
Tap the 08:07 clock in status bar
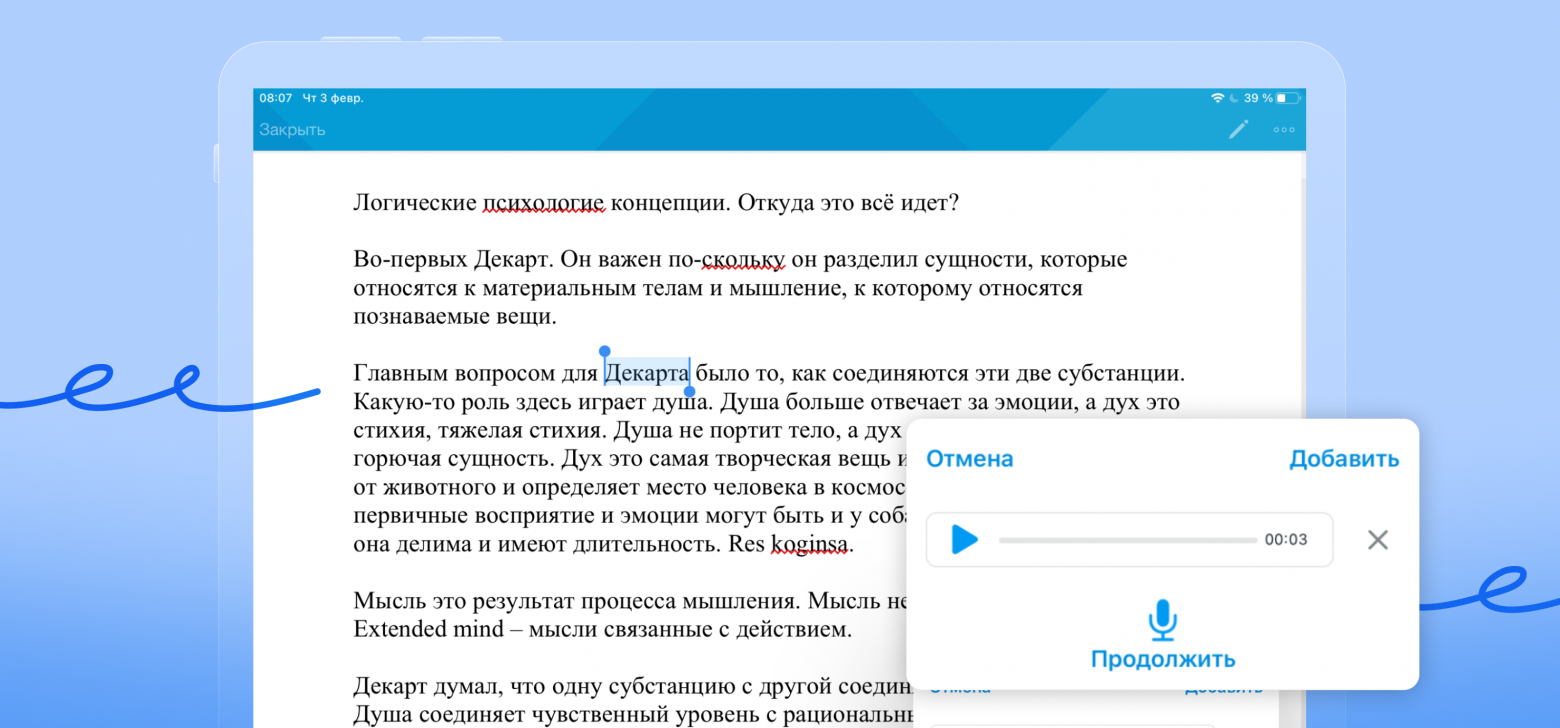pyautogui.click(x=275, y=98)
